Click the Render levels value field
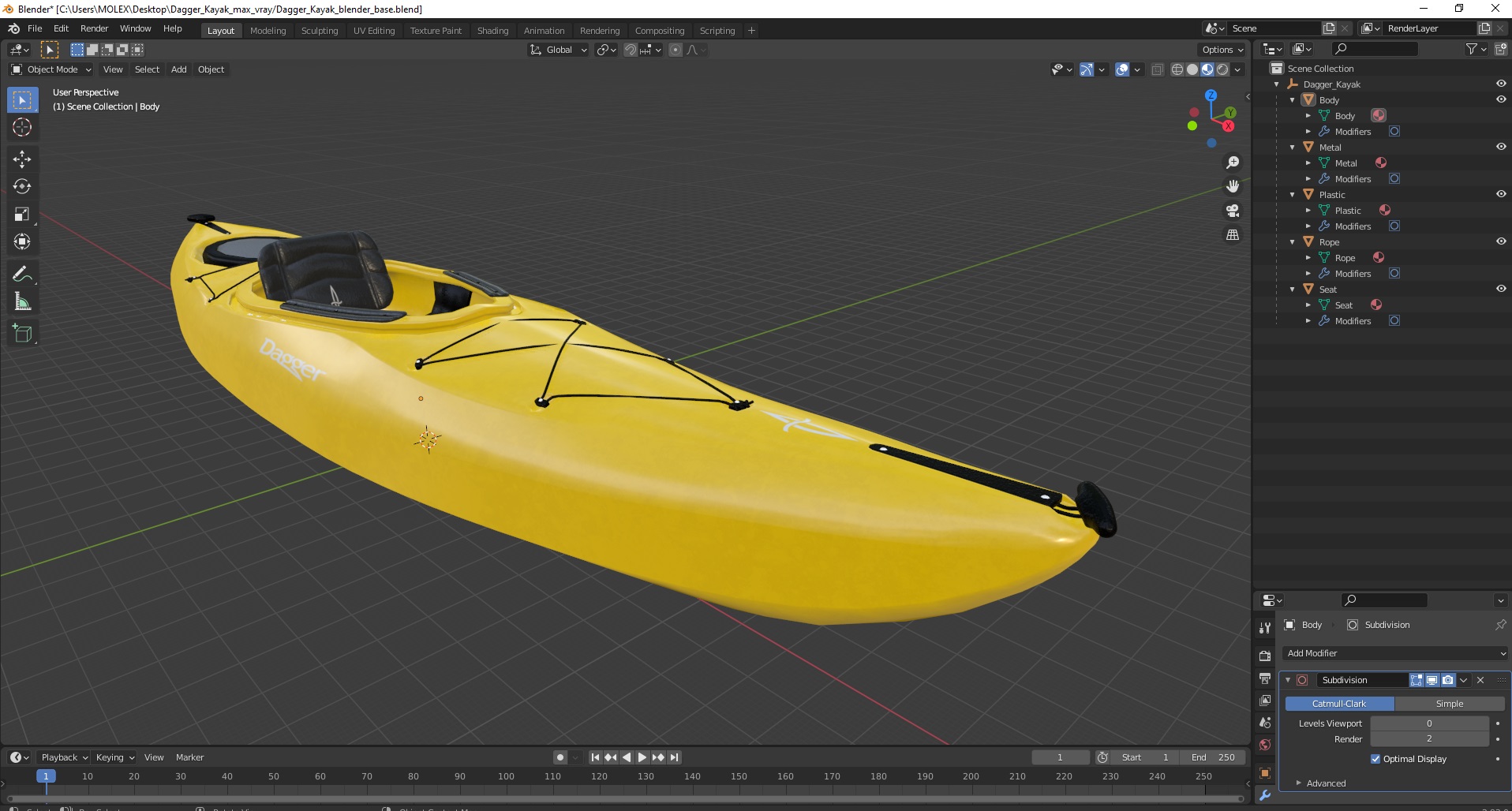This screenshot has height=811, width=1512. [1429, 739]
